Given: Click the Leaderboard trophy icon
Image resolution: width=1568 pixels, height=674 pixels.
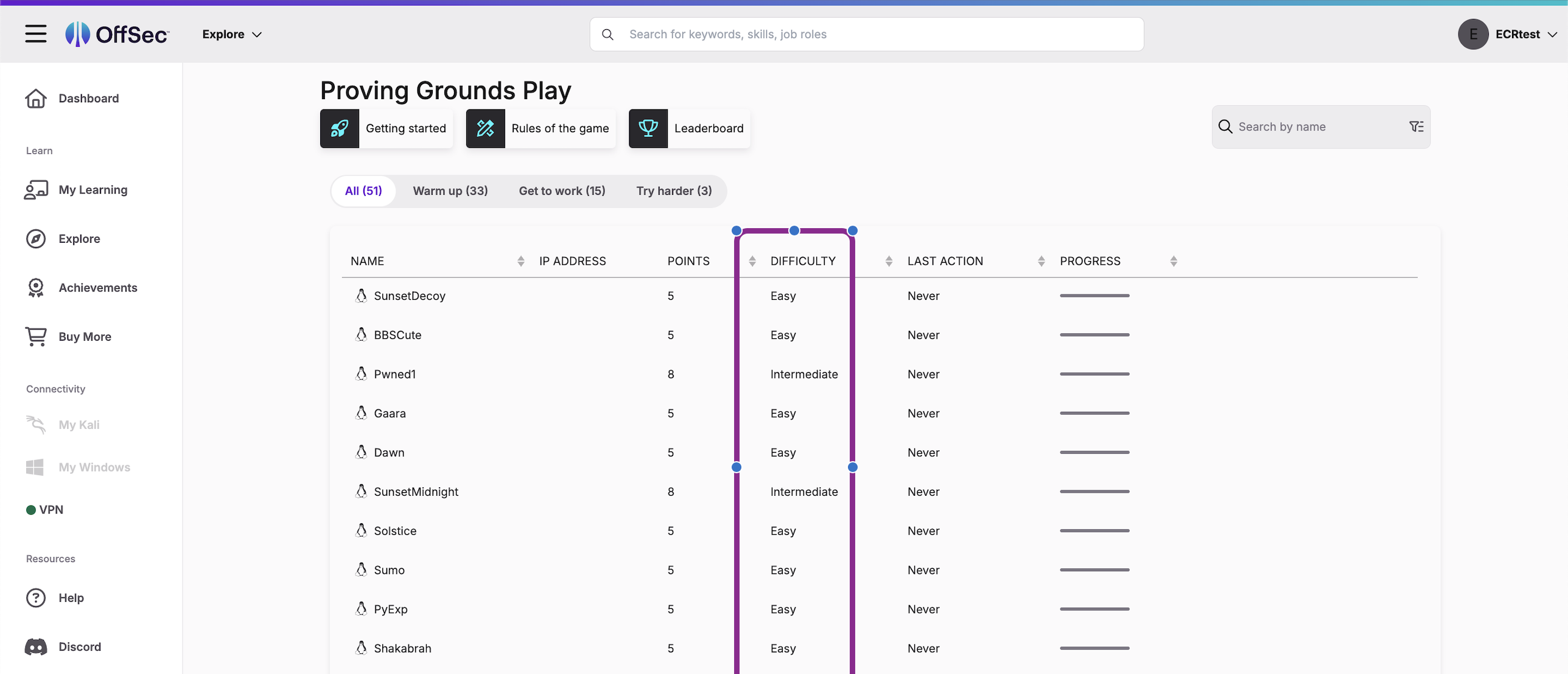Looking at the screenshot, I should coord(648,128).
